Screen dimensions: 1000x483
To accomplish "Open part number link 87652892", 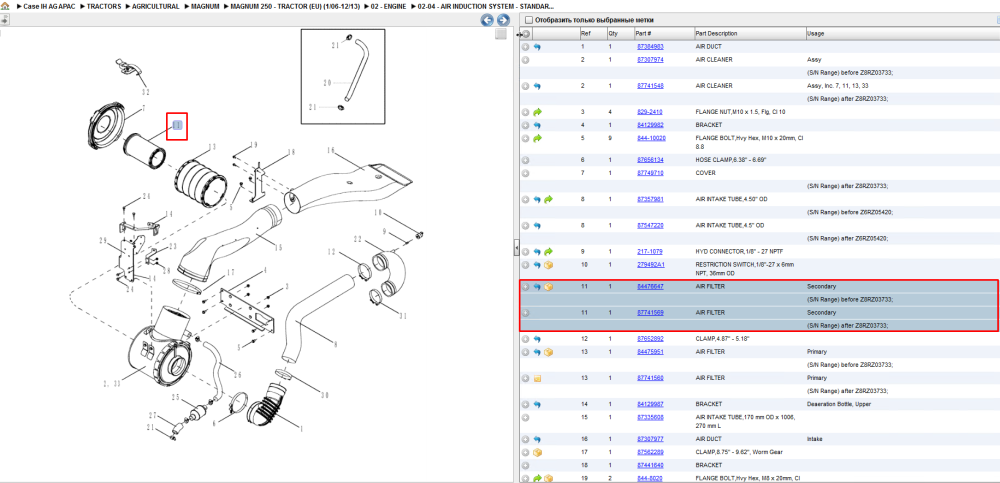I will click(650, 339).
